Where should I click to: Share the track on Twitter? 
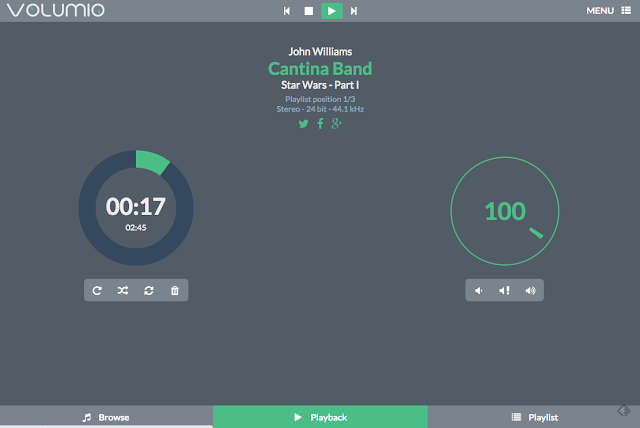coord(303,124)
